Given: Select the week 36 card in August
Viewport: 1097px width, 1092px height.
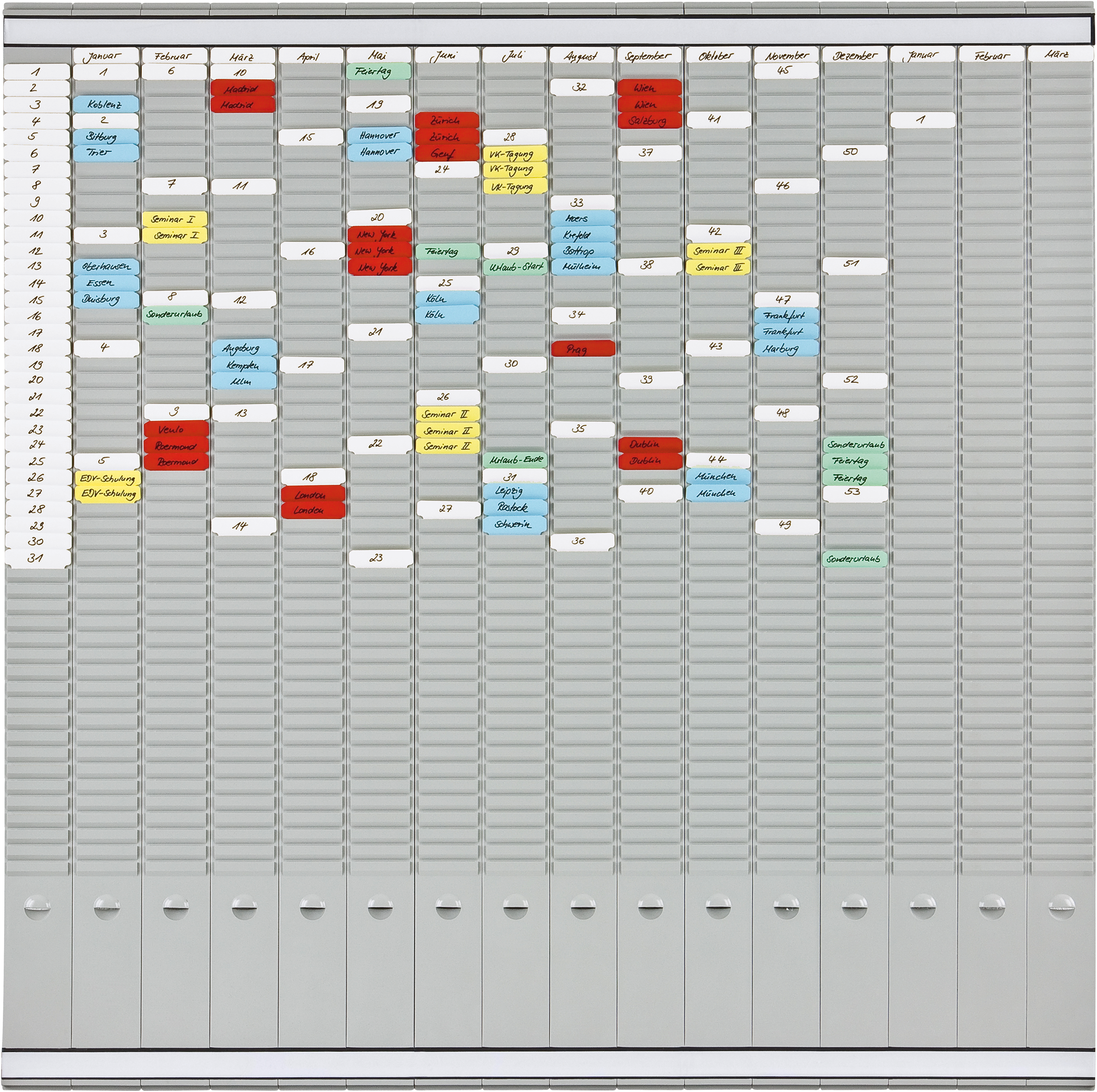Looking at the screenshot, I should (582, 542).
